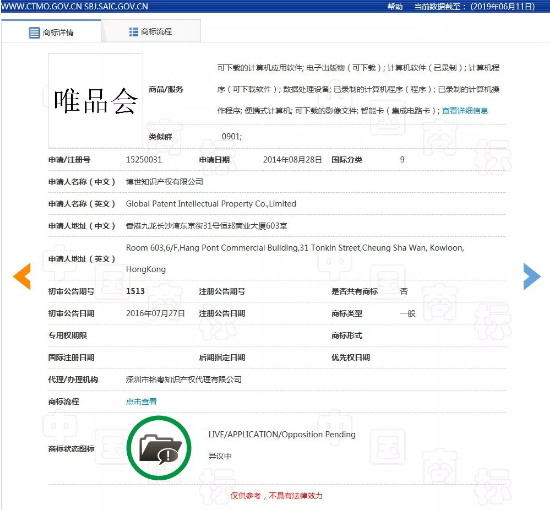Go to next record with blue arrow
The image size is (550, 510).
[x=532, y=276]
